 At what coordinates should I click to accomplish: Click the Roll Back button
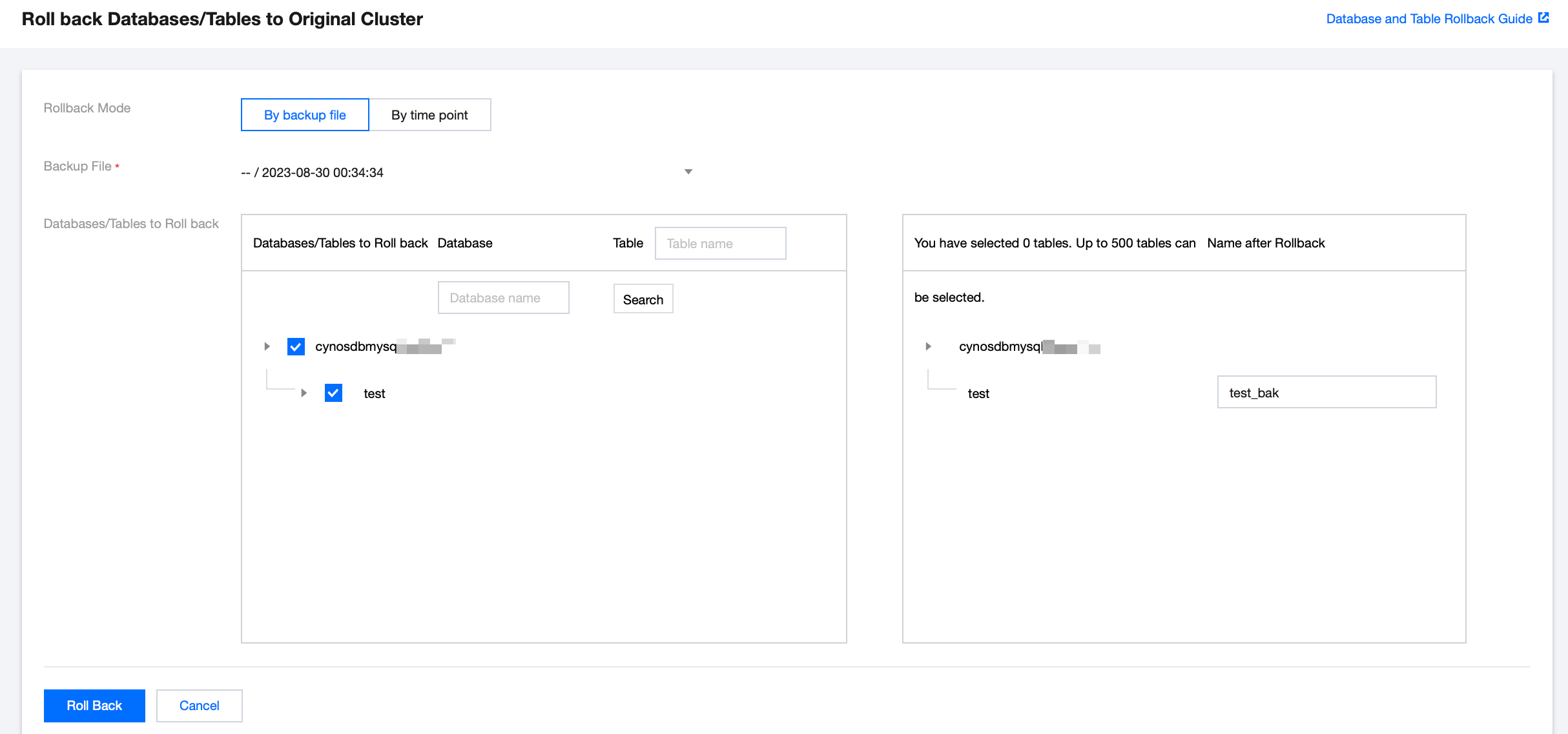tap(94, 706)
